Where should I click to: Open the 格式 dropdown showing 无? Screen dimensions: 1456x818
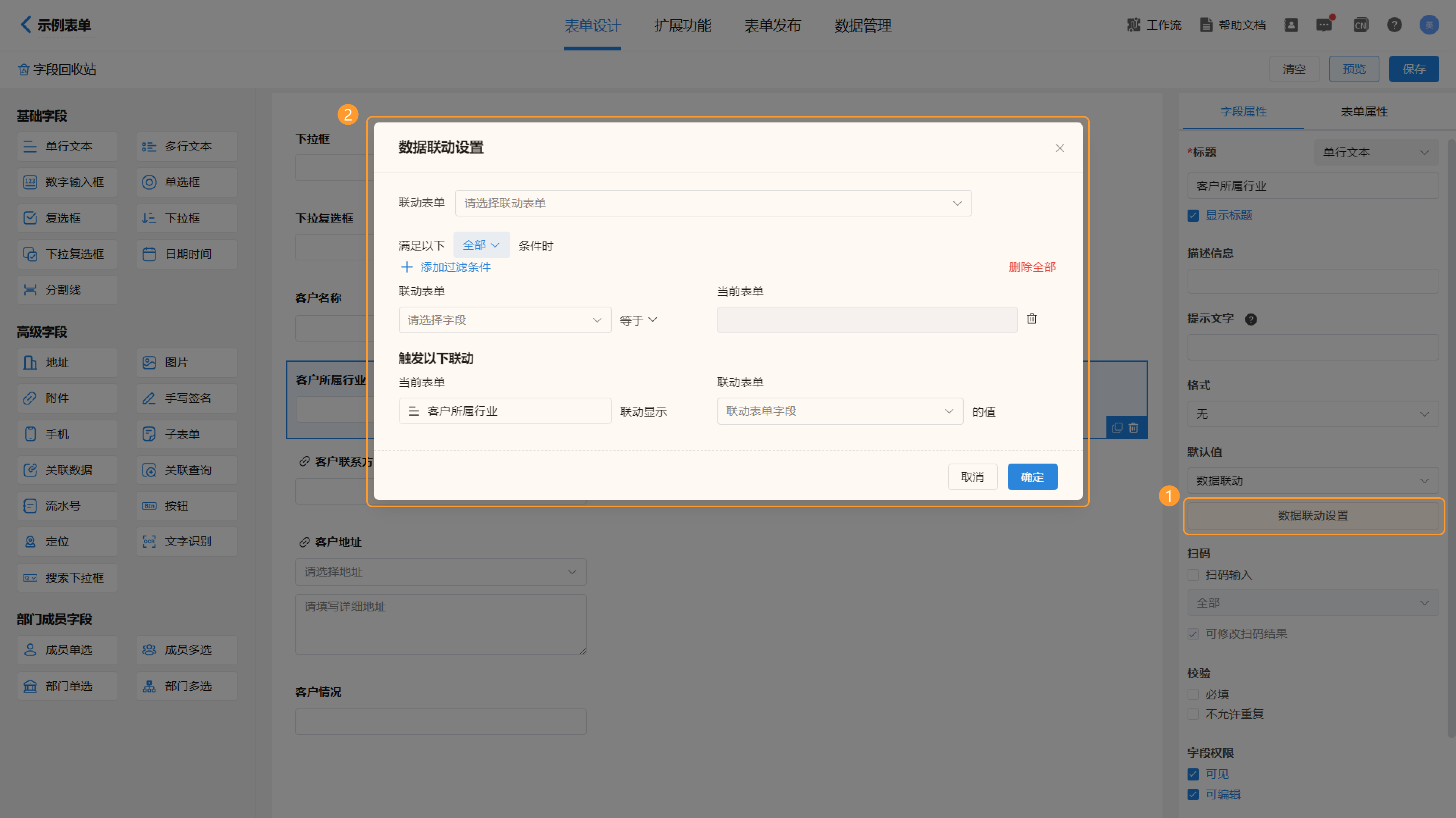coord(1312,414)
